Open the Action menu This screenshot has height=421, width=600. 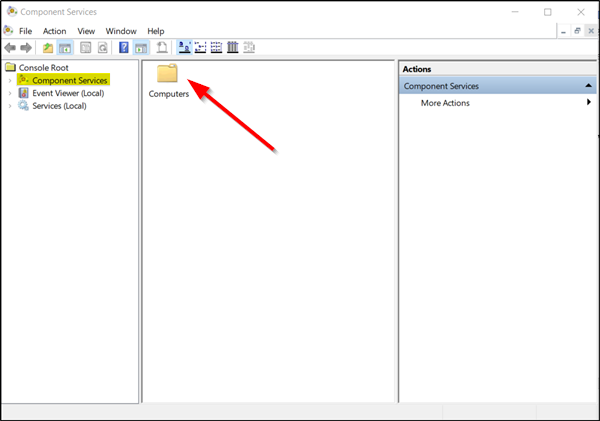54,31
